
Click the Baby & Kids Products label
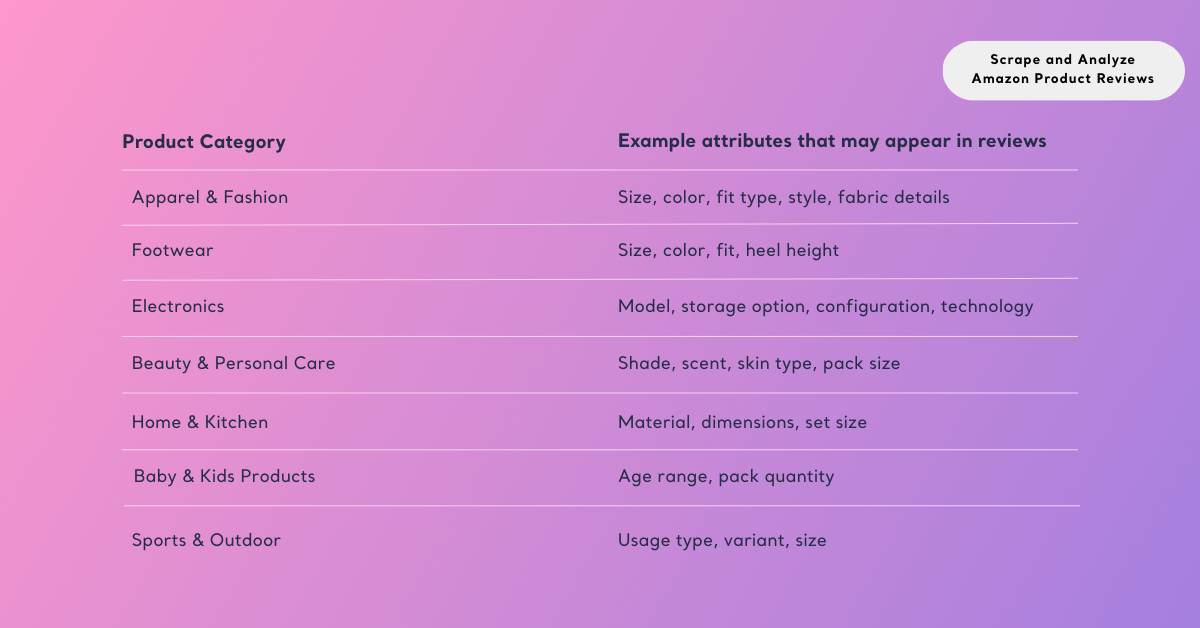click(x=224, y=477)
